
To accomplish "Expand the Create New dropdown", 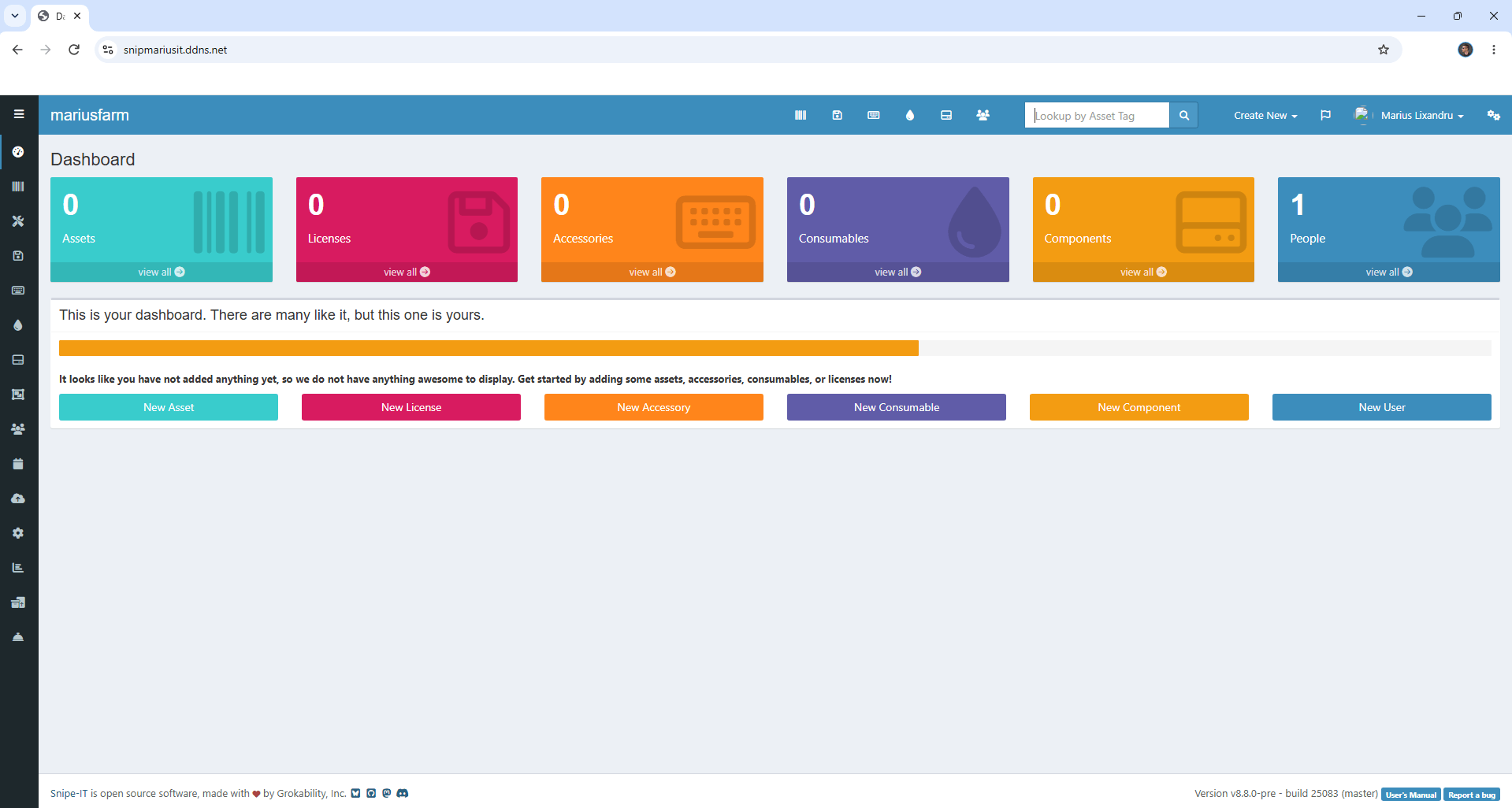I will (1265, 115).
